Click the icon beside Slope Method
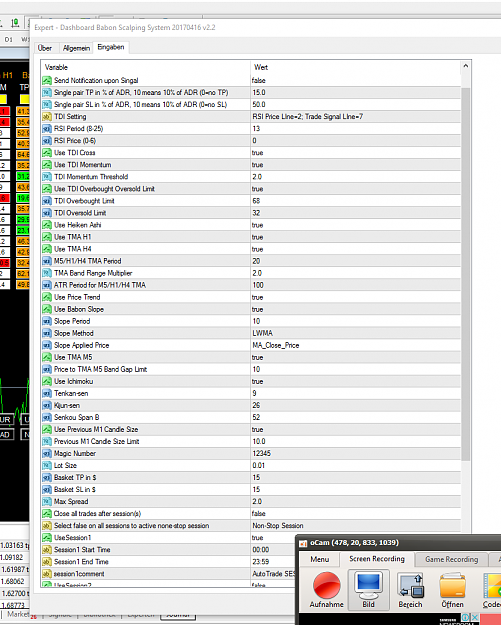 [x=47, y=333]
